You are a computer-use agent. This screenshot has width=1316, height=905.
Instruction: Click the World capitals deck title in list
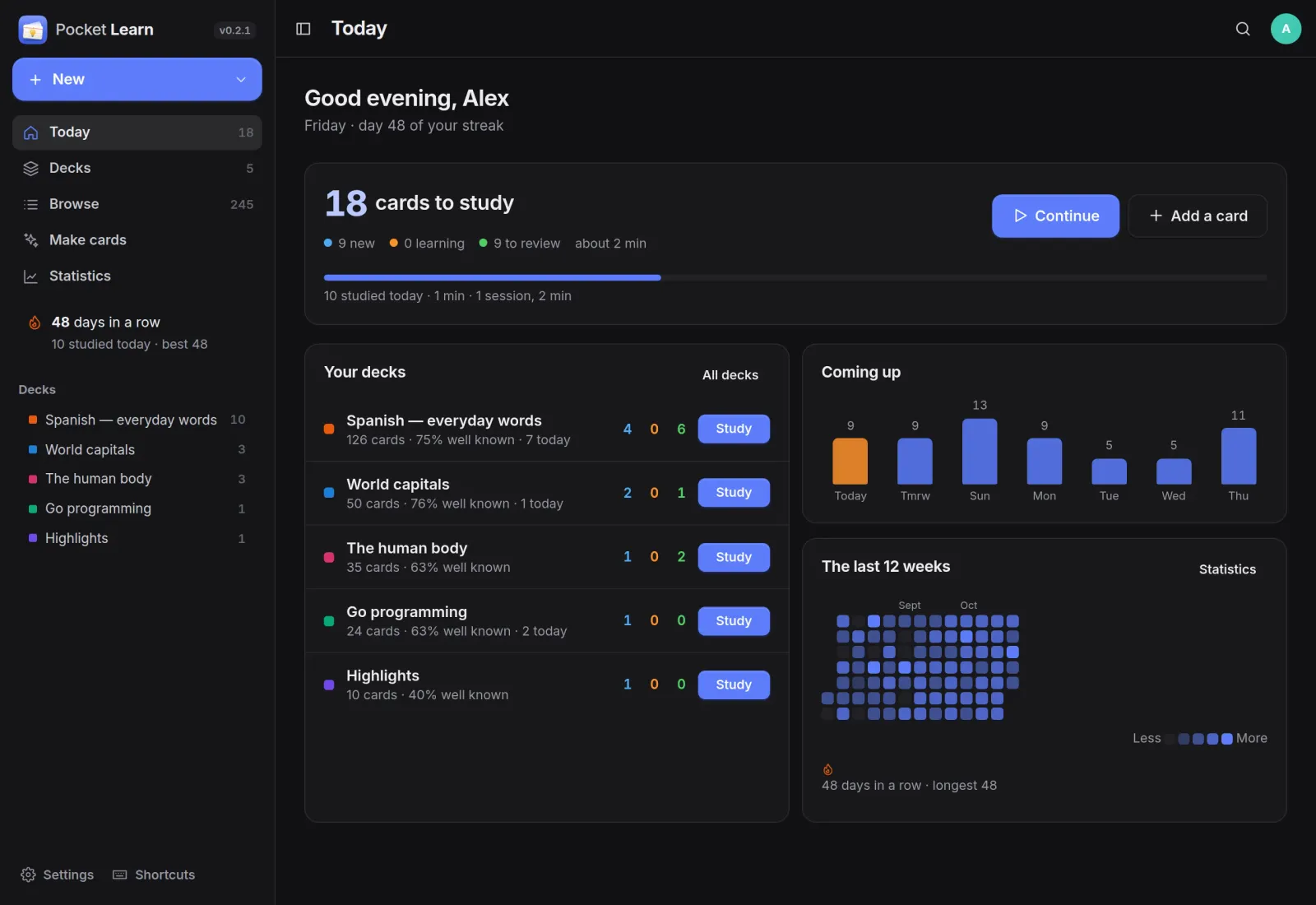click(398, 485)
